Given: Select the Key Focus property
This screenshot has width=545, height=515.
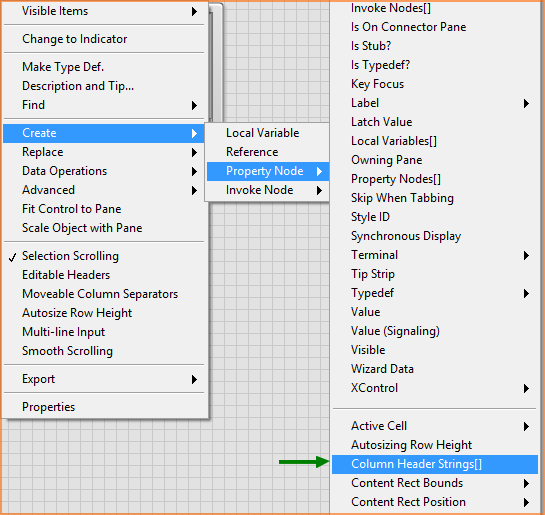Looking at the screenshot, I should (435, 84).
